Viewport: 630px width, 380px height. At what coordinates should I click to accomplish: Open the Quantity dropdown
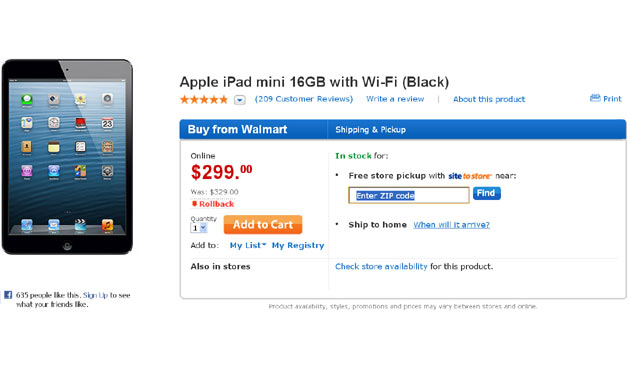coord(198,228)
